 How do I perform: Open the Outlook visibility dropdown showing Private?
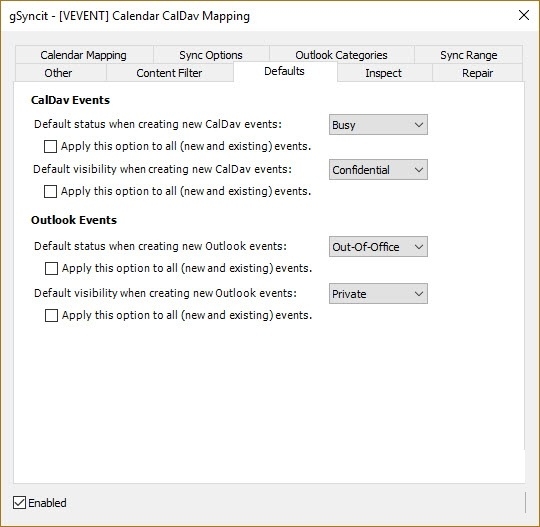tap(378, 293)
